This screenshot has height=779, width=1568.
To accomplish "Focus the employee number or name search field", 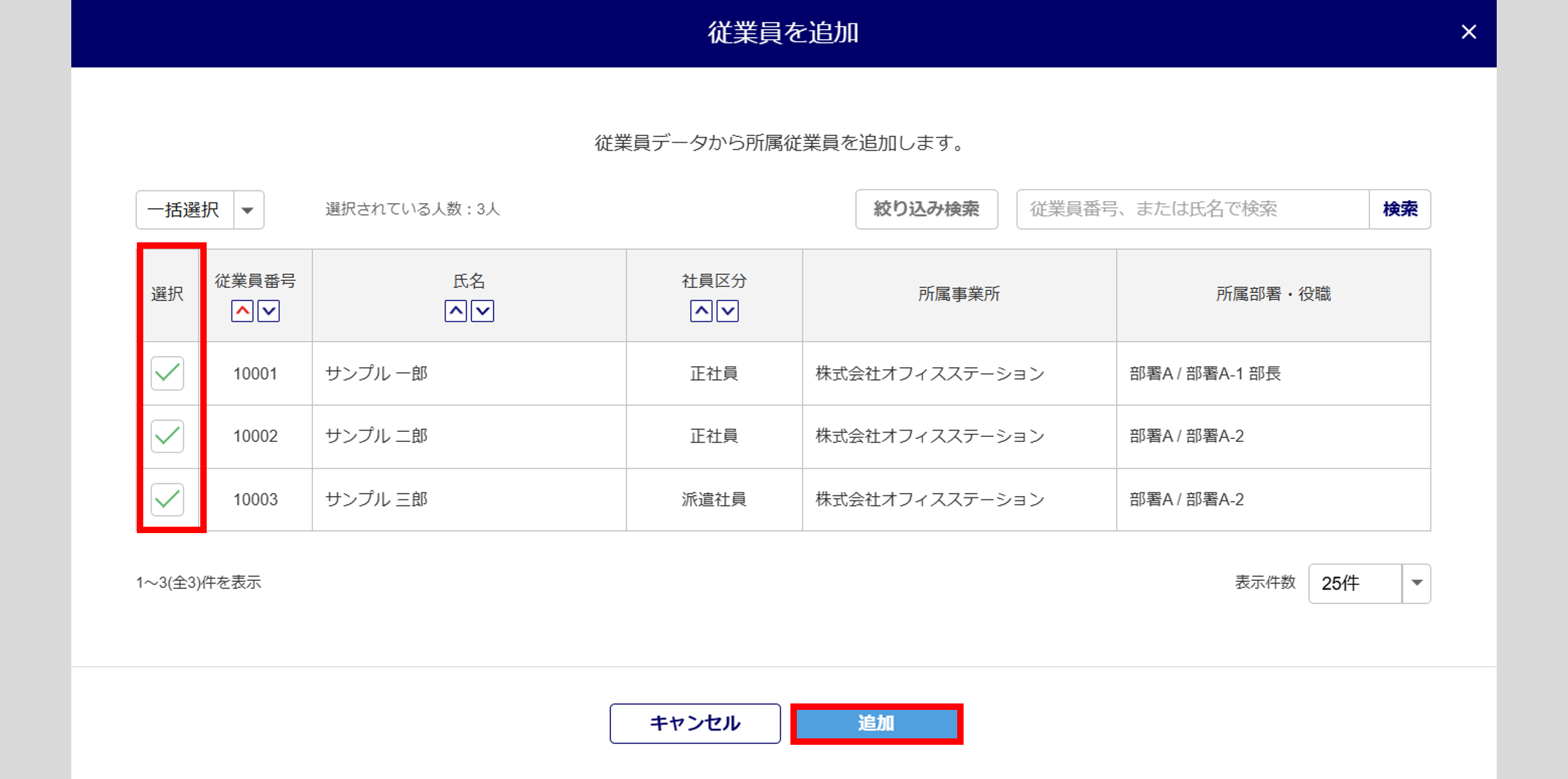I will [1192, 209].
